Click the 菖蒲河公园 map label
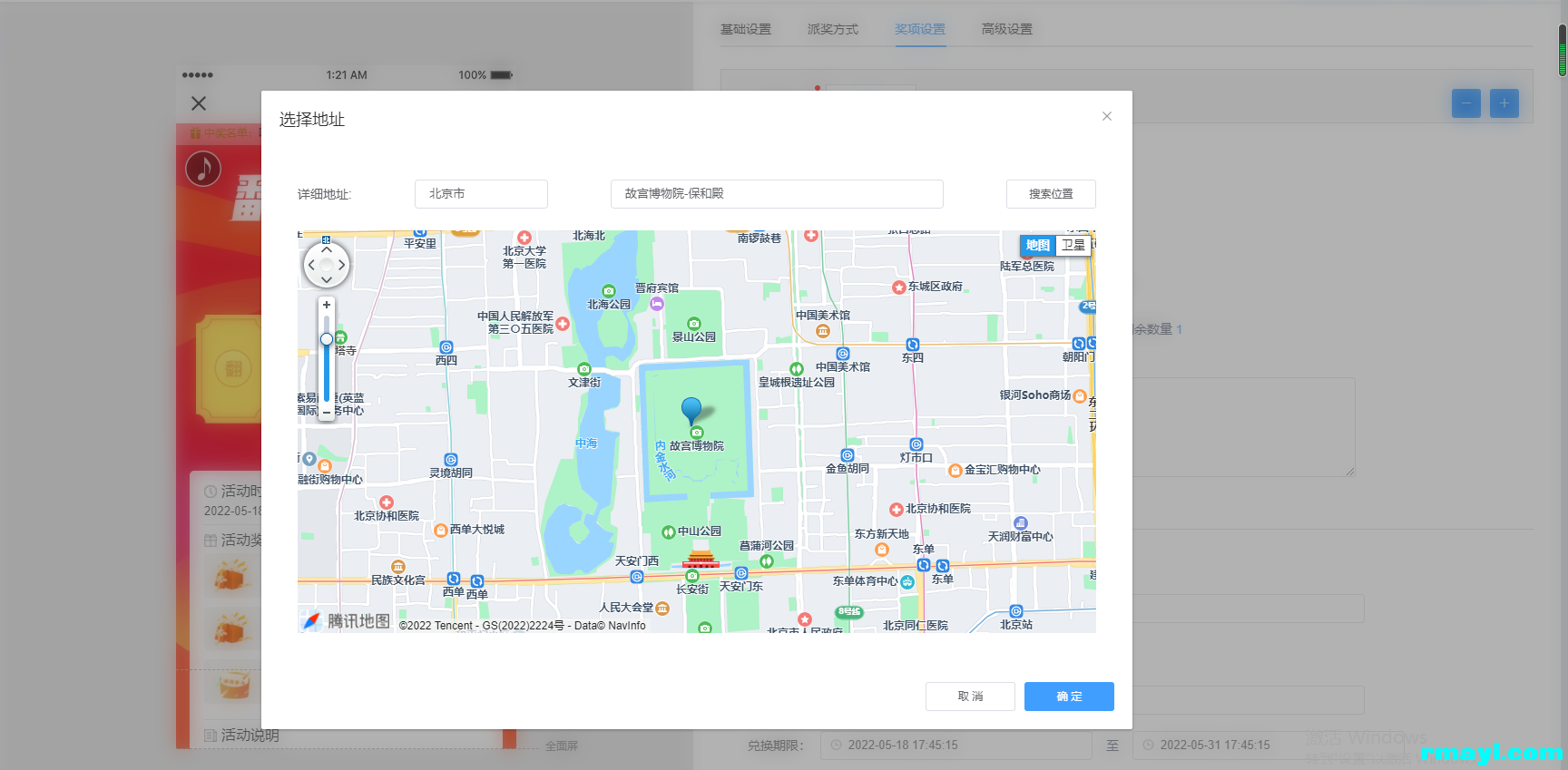This screenshot has width=1568, height=770. 767,546
